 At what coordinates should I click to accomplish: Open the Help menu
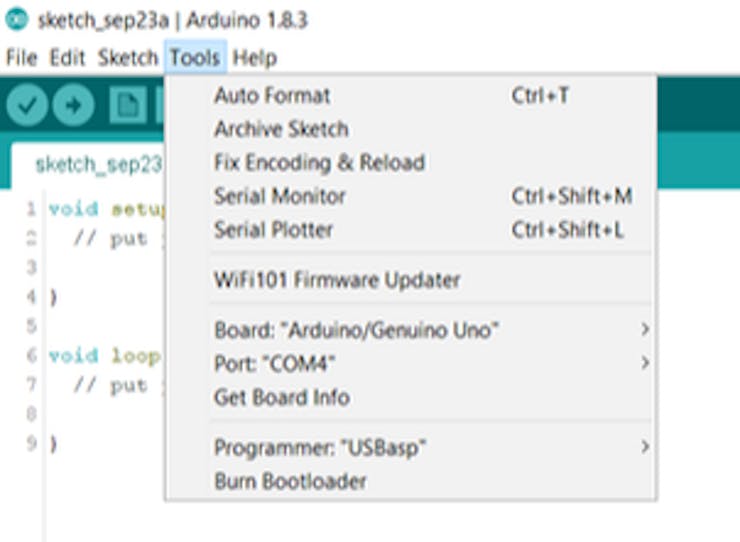(x=255, y=58)
